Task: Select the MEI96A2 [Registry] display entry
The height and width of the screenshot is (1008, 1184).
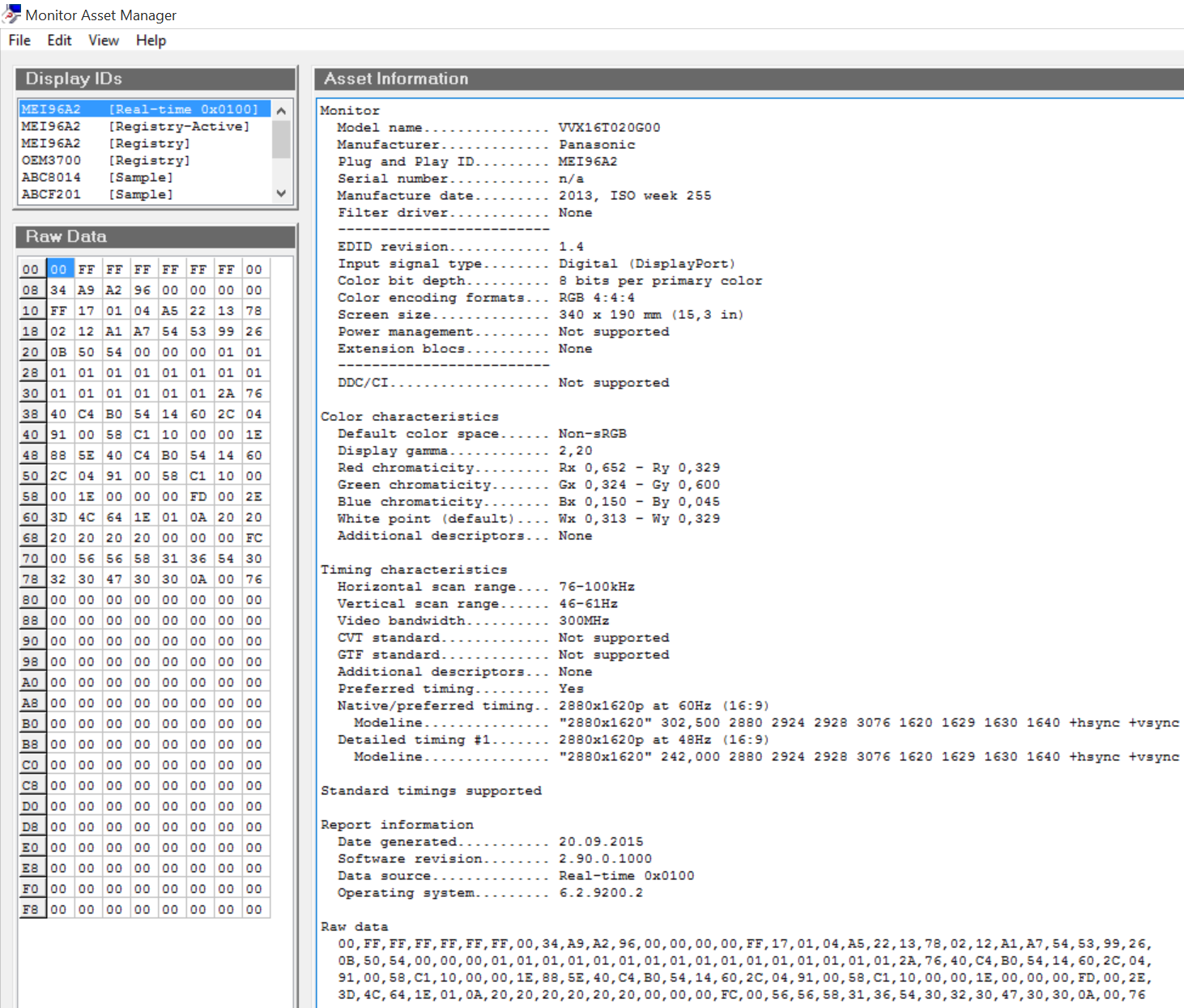Action: tap(145, 143)
